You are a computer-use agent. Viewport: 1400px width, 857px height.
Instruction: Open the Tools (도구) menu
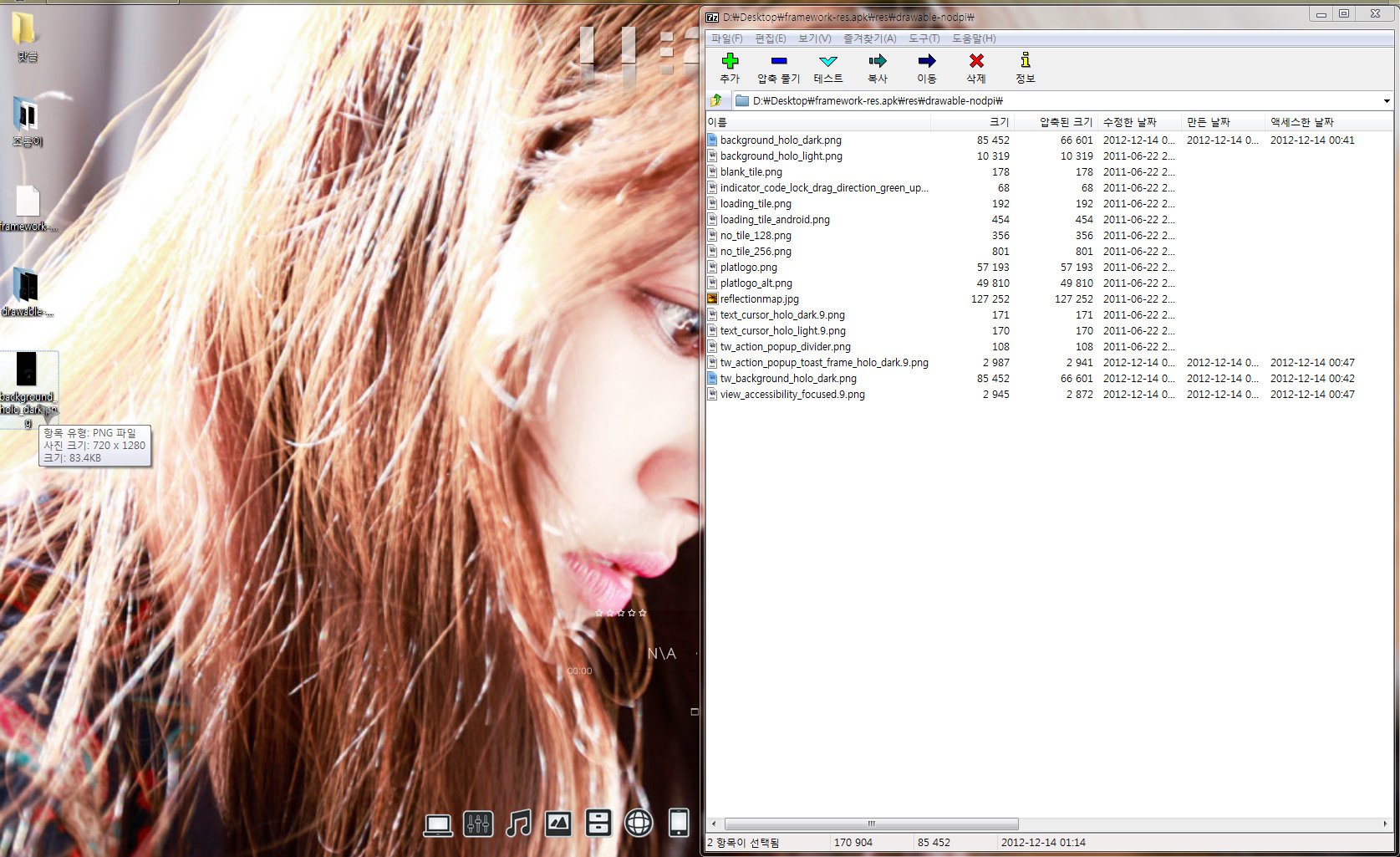coord(924,38)
